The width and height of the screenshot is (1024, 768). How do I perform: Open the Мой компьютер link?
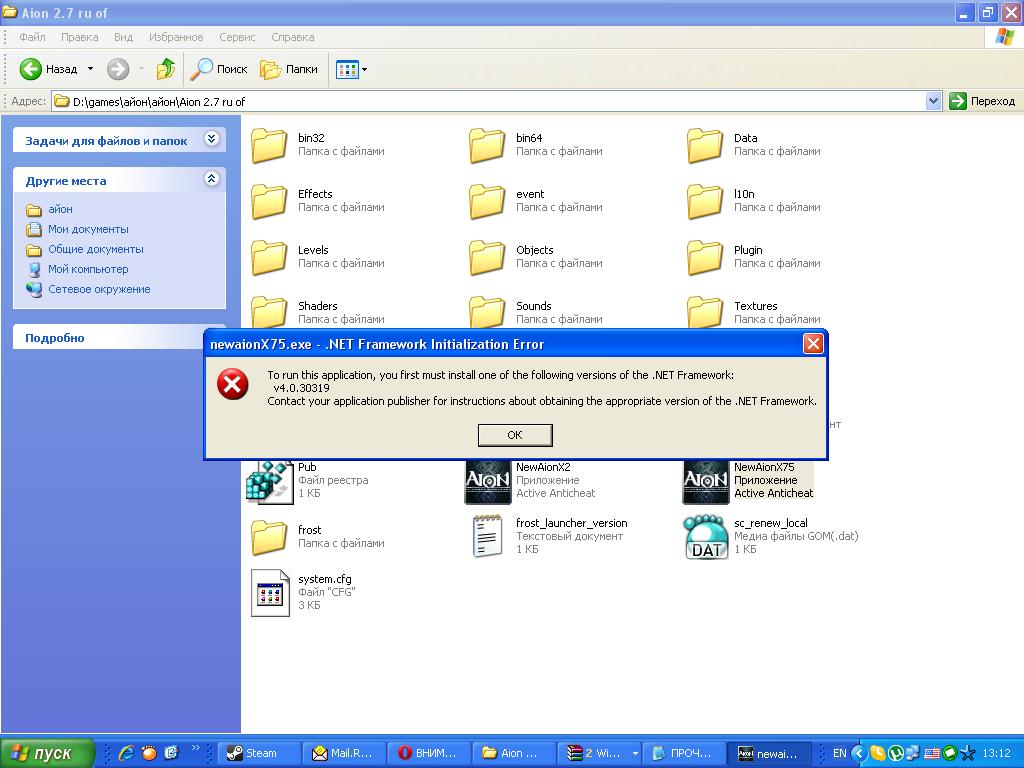tap(88, 269)
